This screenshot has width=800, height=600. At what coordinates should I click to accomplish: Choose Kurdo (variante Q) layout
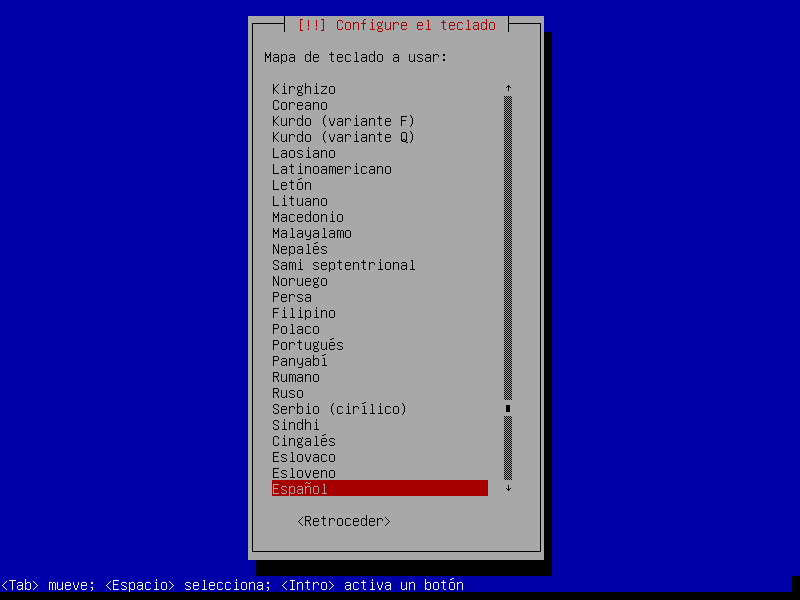[x=343, y=137]
